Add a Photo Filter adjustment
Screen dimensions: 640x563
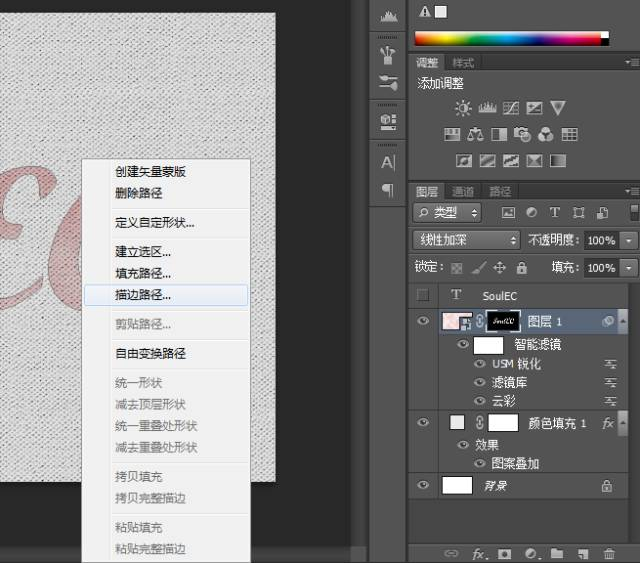[522, 134]
